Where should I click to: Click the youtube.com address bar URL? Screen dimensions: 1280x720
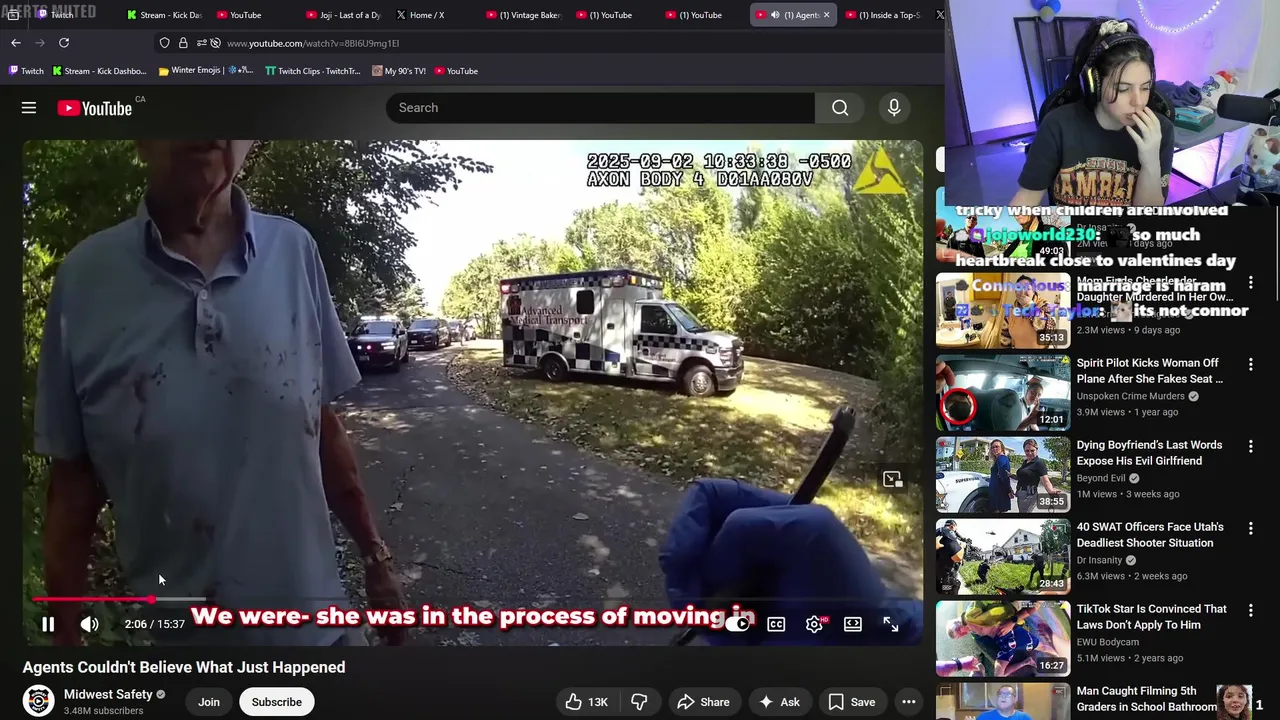point(313,43)
